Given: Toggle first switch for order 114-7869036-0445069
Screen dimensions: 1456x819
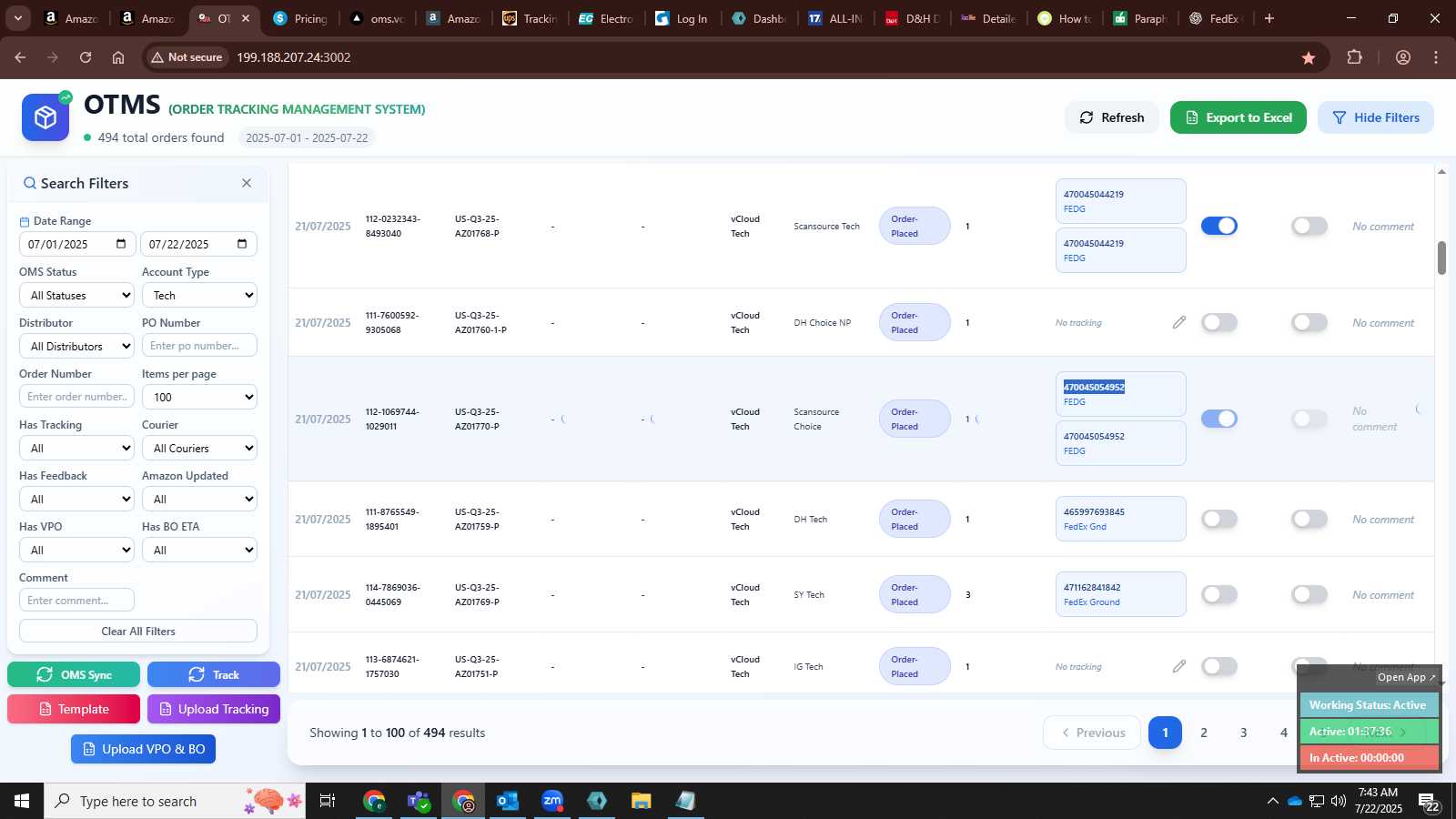Looking at the screenshot, I should pyautogui.click(x=1219, y=594).
